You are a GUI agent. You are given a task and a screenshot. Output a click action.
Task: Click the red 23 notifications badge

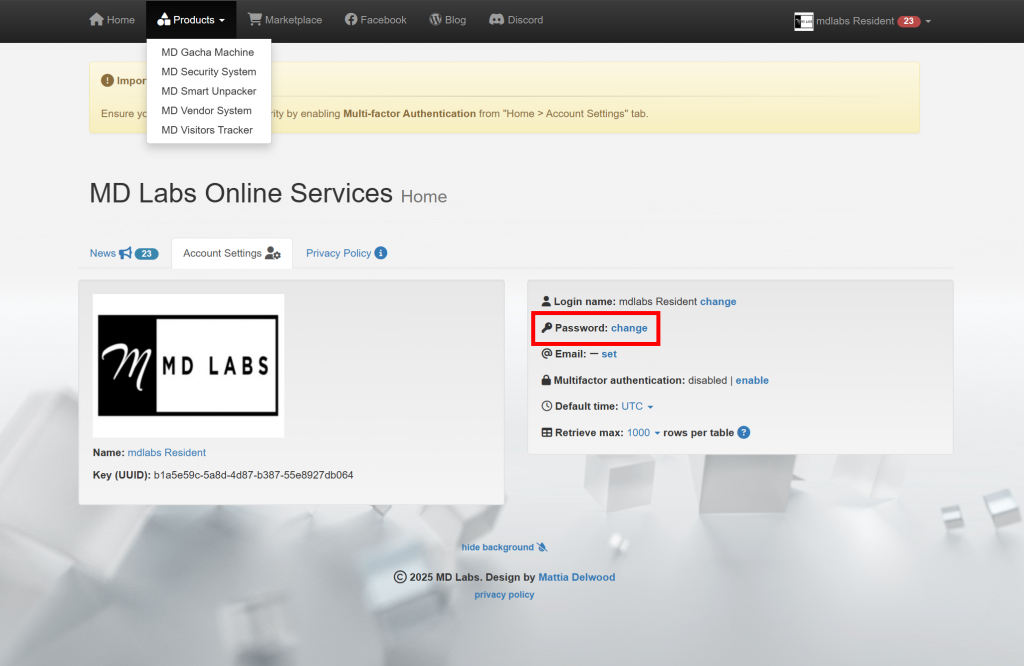point(908,21)
